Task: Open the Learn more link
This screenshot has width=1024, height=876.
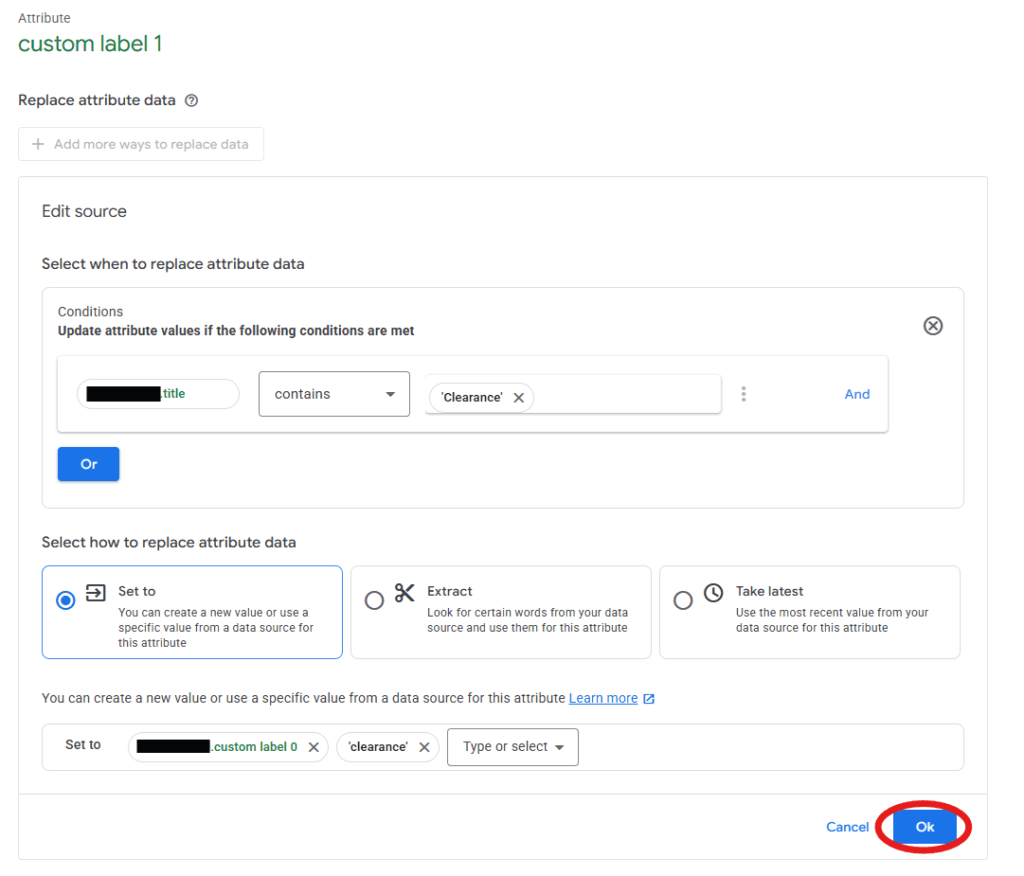Action: point(603,698)
